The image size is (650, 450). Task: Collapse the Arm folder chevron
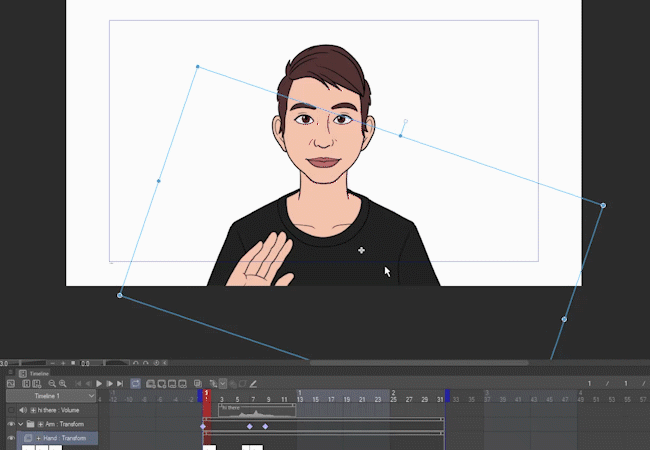pyautogui.click(x=20, y=424)
